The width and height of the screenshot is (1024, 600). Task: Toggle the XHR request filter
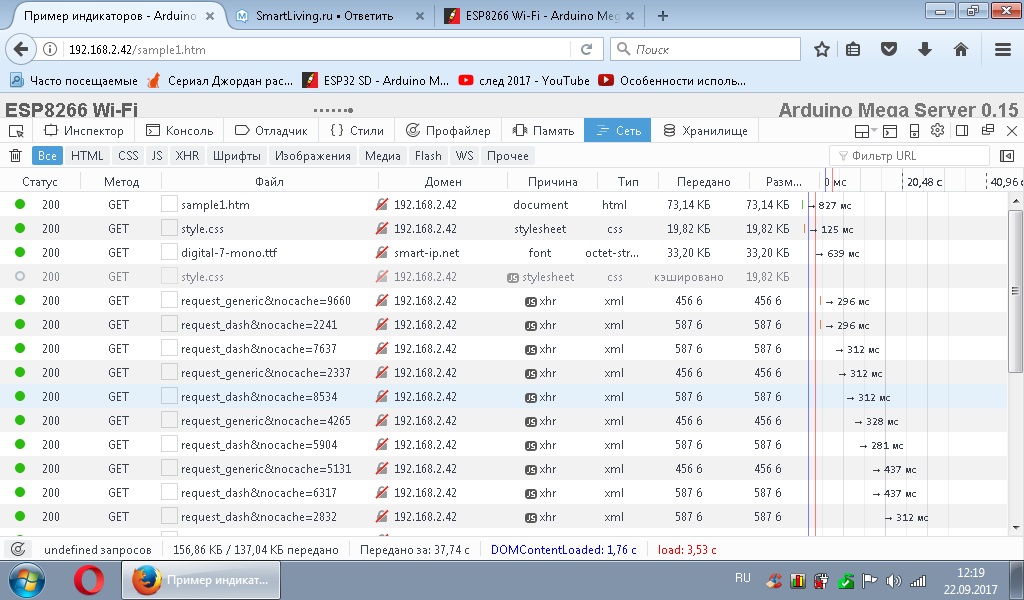click(187, 156)
